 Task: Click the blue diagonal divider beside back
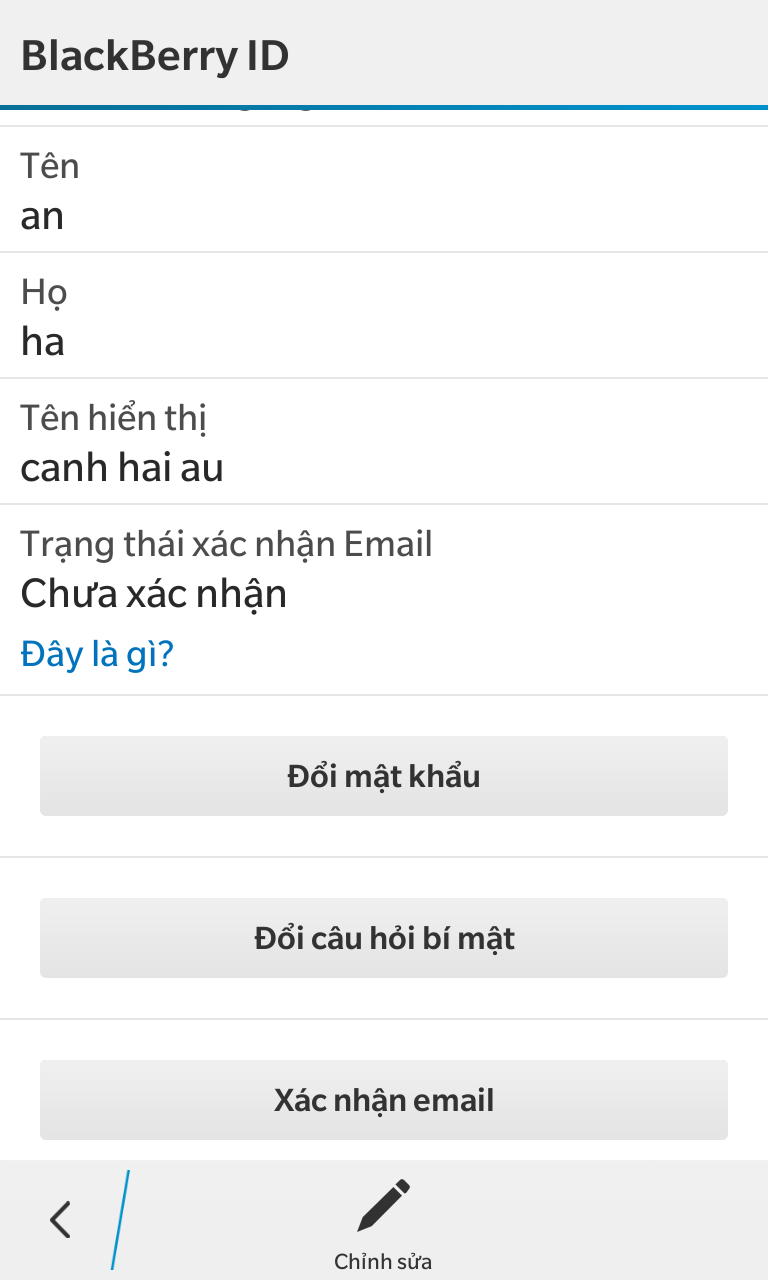[120, 1220]
